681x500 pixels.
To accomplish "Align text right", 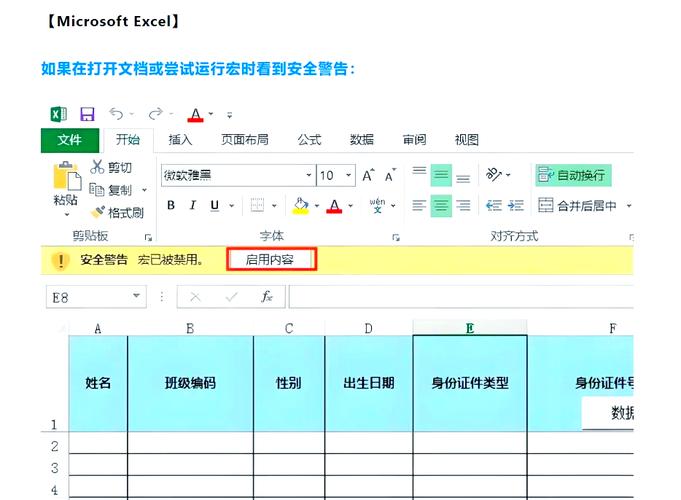I will pyautogui.click(x=463, y=205).
